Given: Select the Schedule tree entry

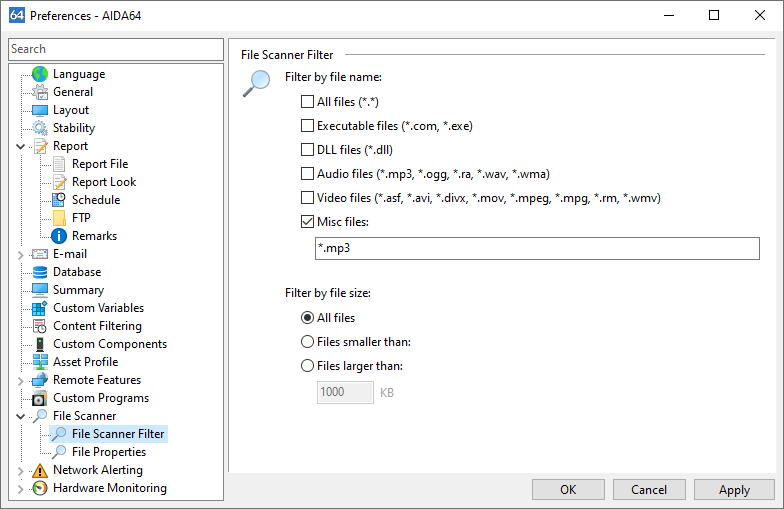Looking at the screenshot, I should (96, 200).
